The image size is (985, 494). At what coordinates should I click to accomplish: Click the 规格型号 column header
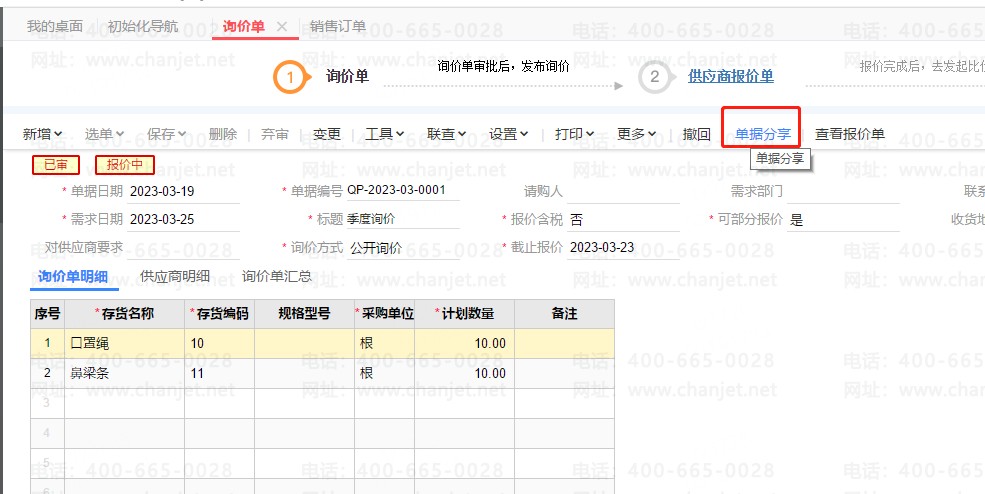[304, 314]
